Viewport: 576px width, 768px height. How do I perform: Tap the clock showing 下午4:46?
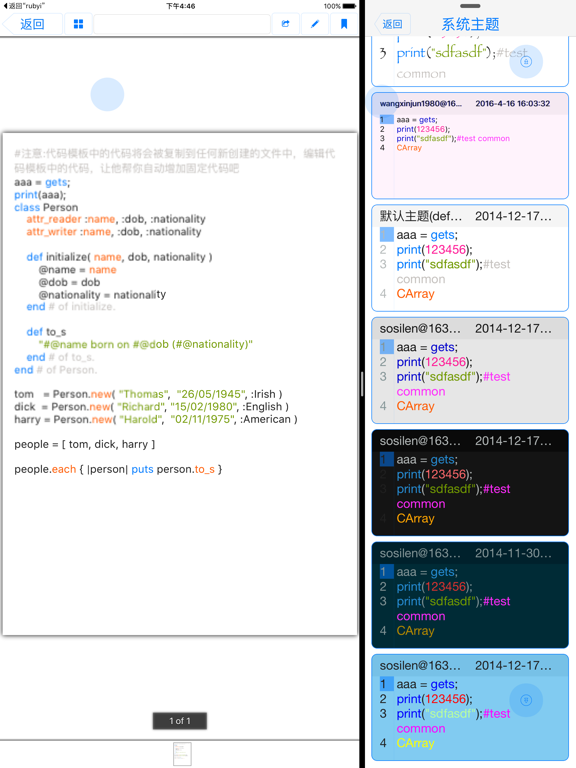[180, 6]
